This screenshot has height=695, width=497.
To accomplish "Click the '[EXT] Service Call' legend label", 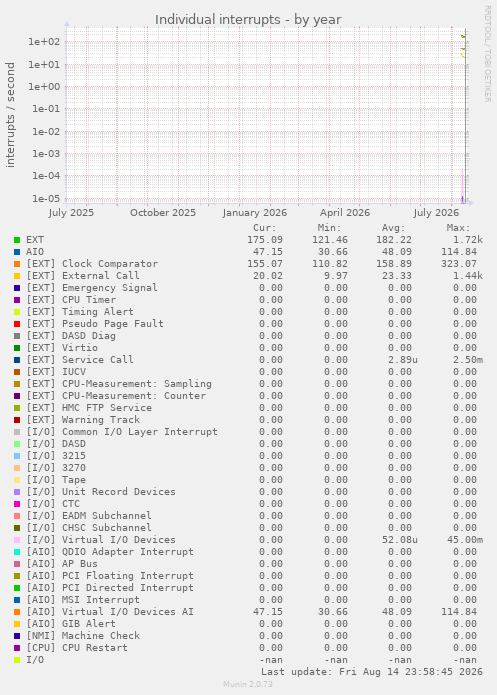I will point(80,359).
